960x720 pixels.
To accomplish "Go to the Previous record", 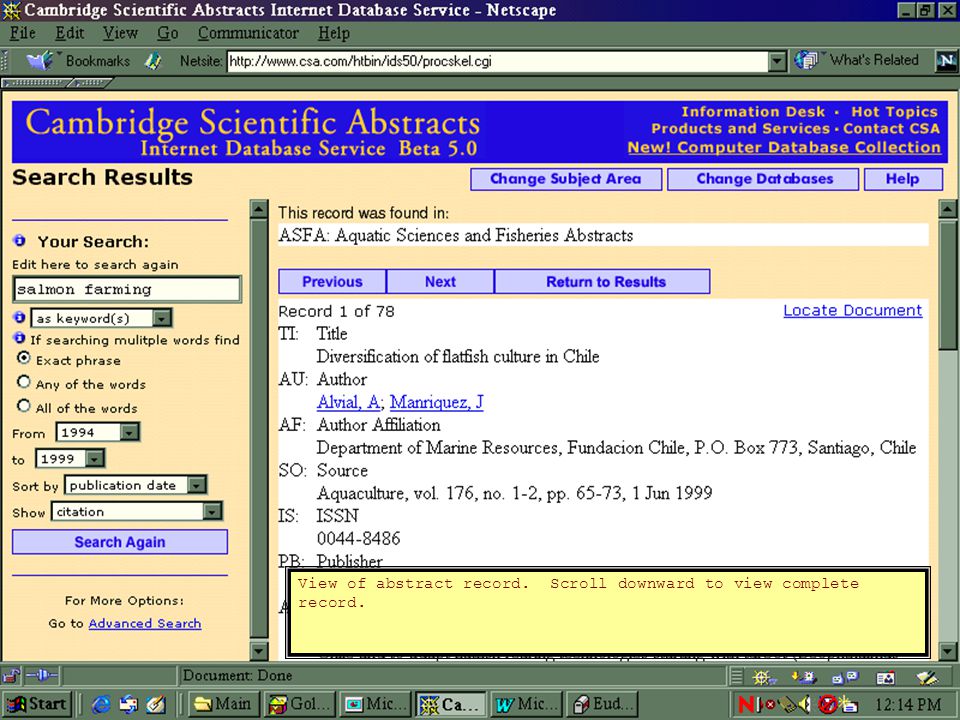I will [x=332, y=282].
